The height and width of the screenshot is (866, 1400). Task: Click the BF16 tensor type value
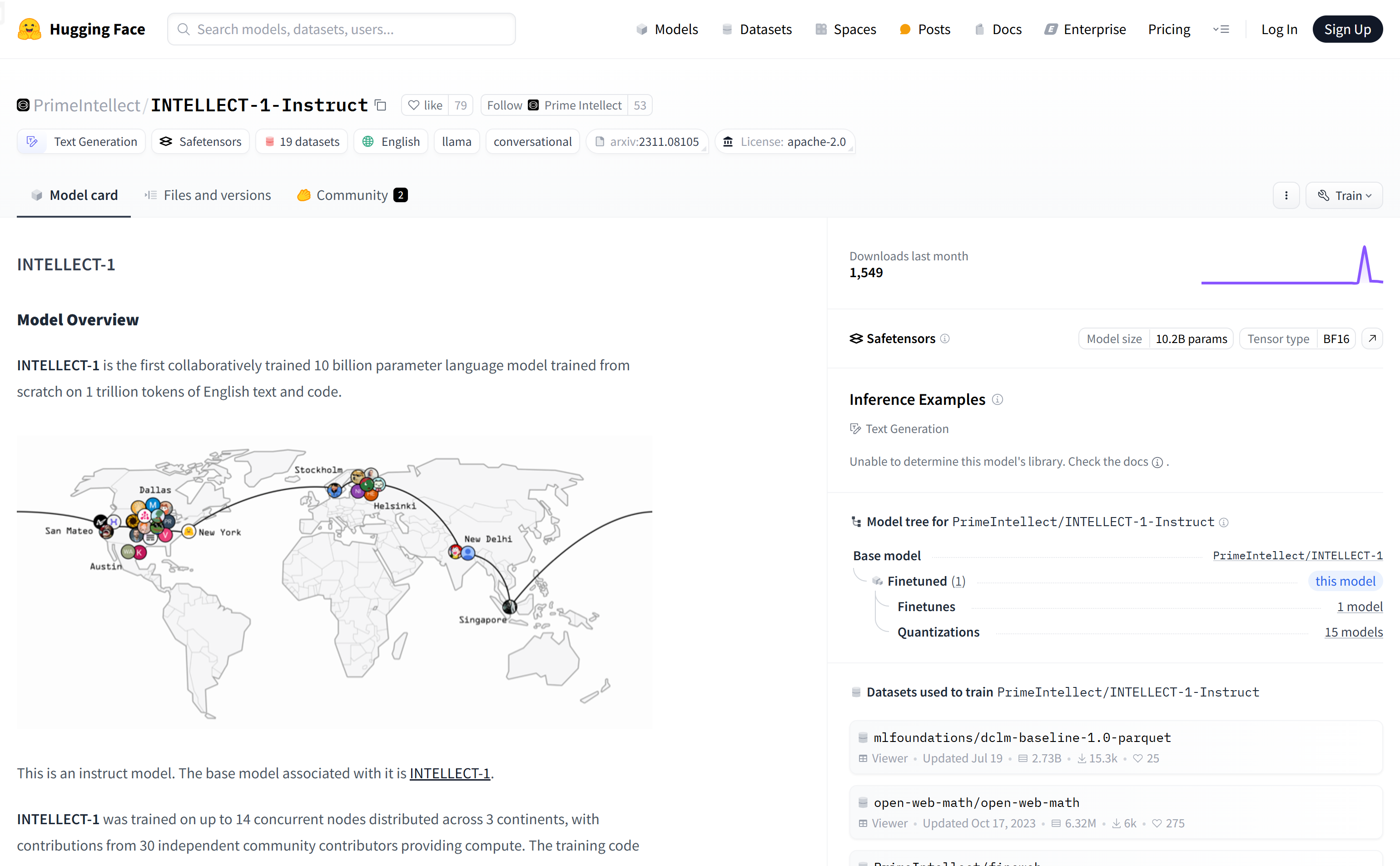point(1336,339)
